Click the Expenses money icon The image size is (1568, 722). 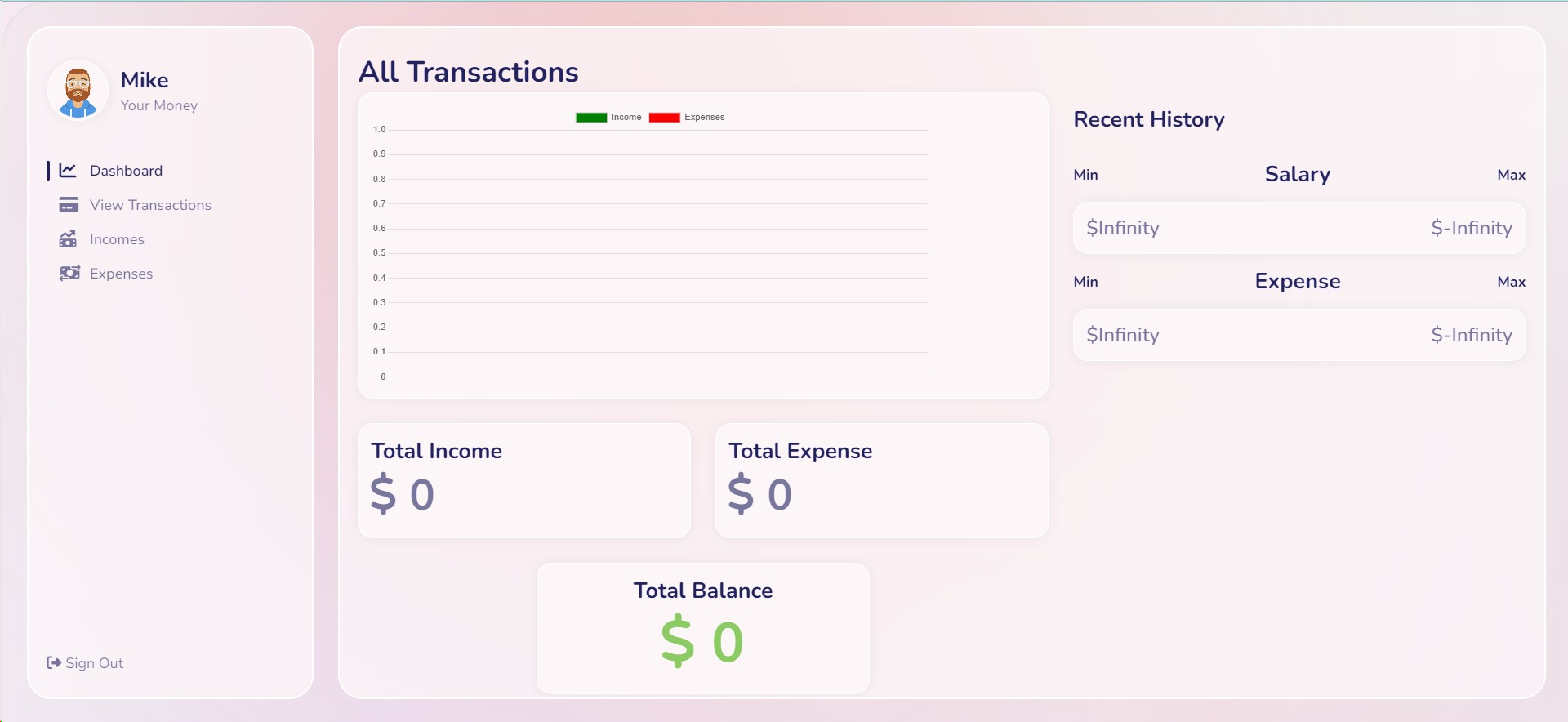[69, 274]
